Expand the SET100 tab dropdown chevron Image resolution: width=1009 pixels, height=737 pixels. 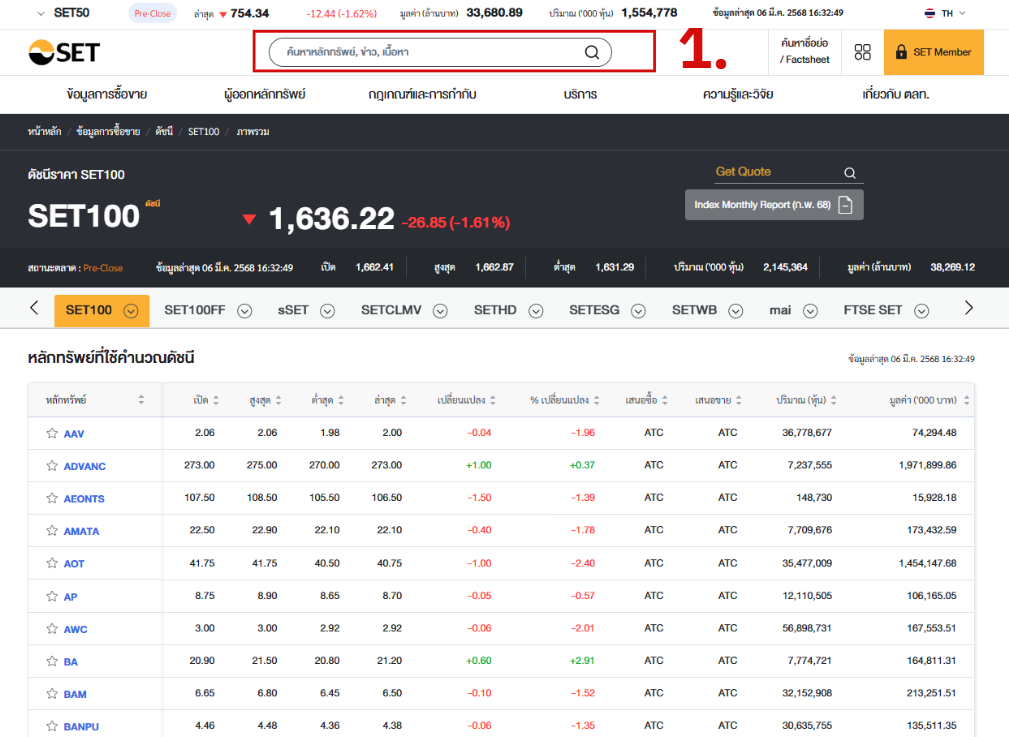click(x=131, y=312)
